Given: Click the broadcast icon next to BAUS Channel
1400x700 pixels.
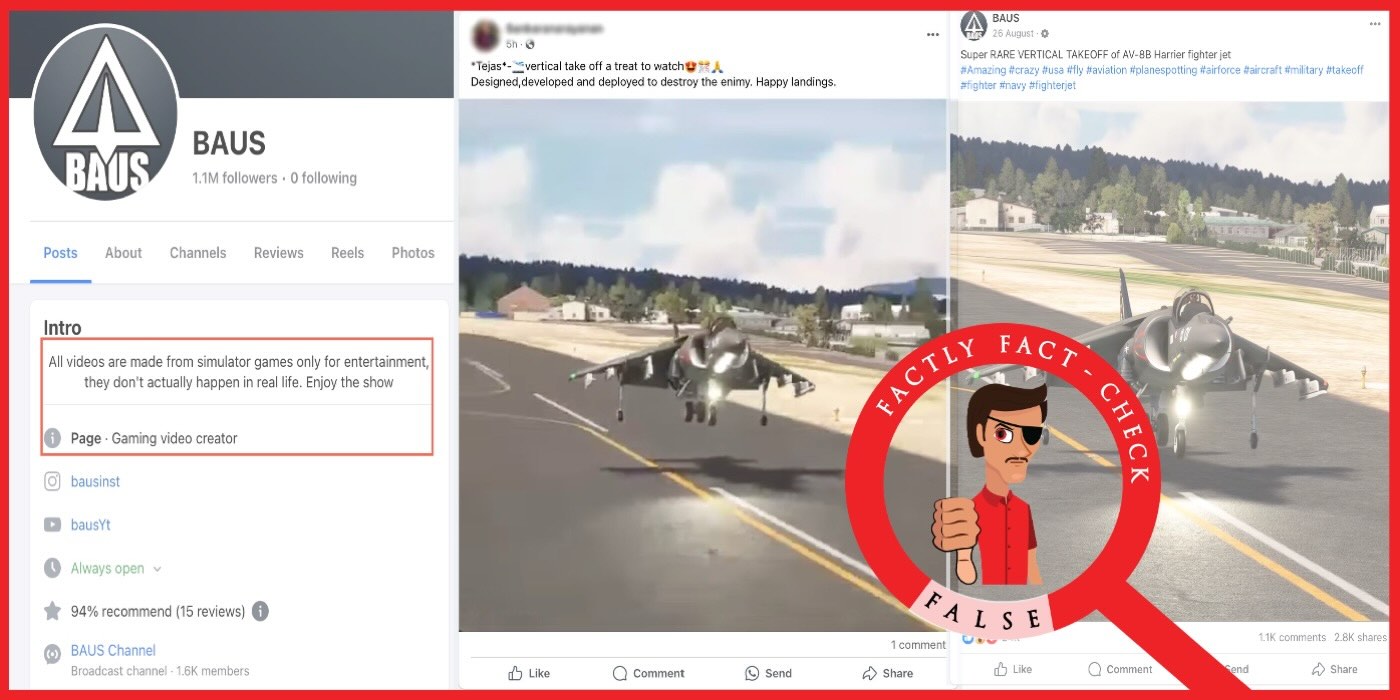Looking at the screenshot, I should [51, 654].
